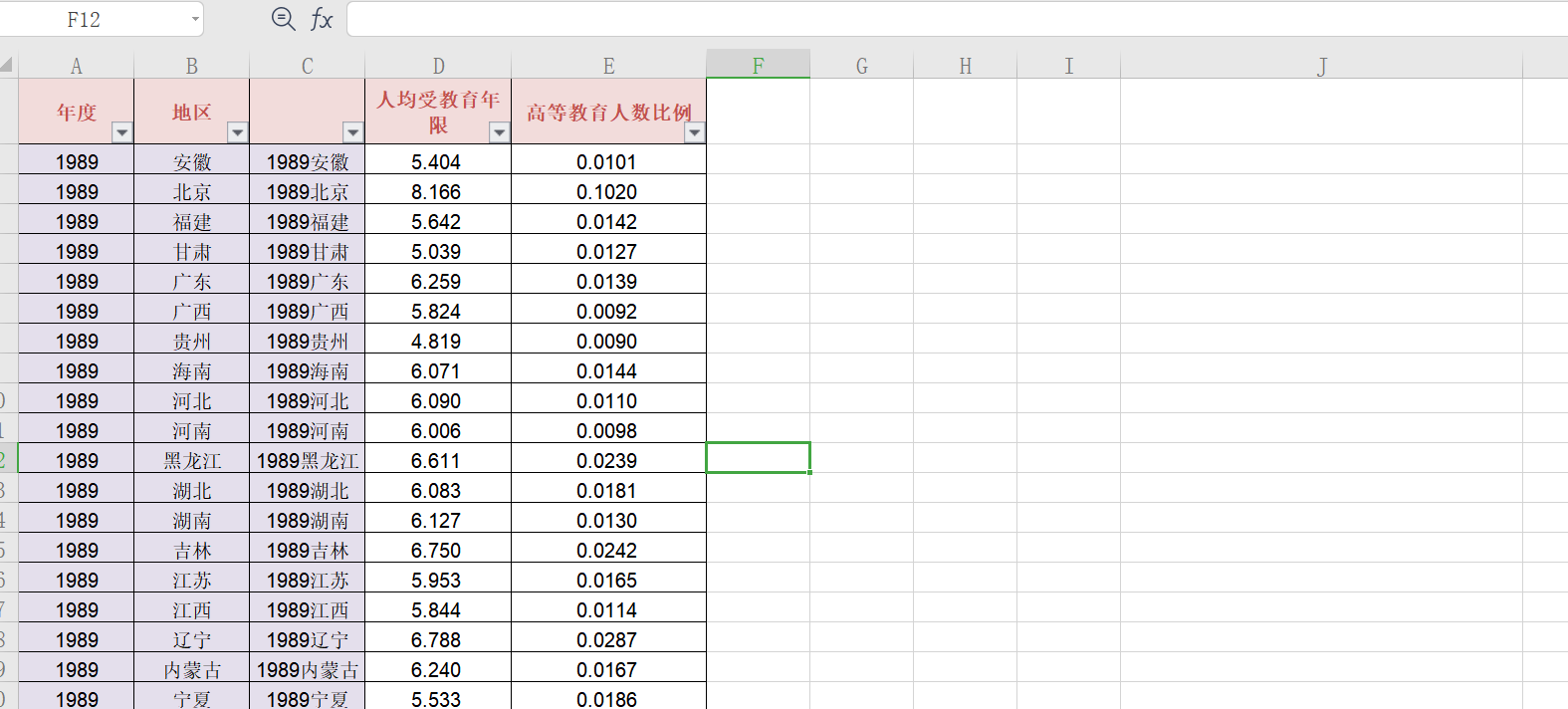This screenshot has width=1568, height=709.
Task: Select the cell with value 0.0130
Action: point(609,520)
